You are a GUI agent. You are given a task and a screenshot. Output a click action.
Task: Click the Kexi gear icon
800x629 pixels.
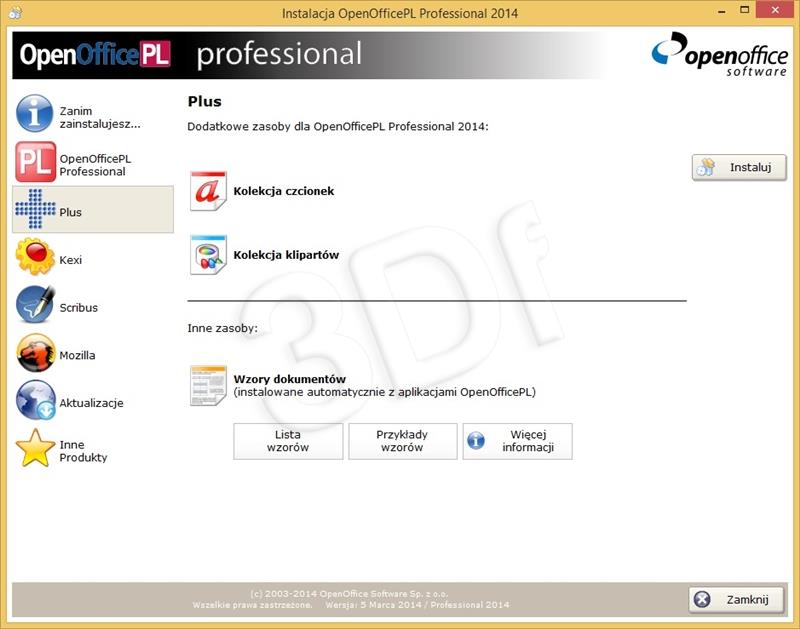(x=35, y=257)
